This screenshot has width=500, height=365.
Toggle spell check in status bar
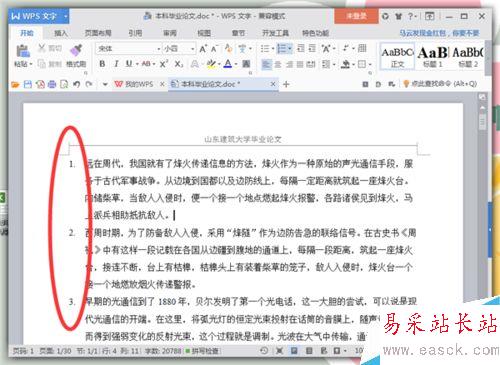202,351
